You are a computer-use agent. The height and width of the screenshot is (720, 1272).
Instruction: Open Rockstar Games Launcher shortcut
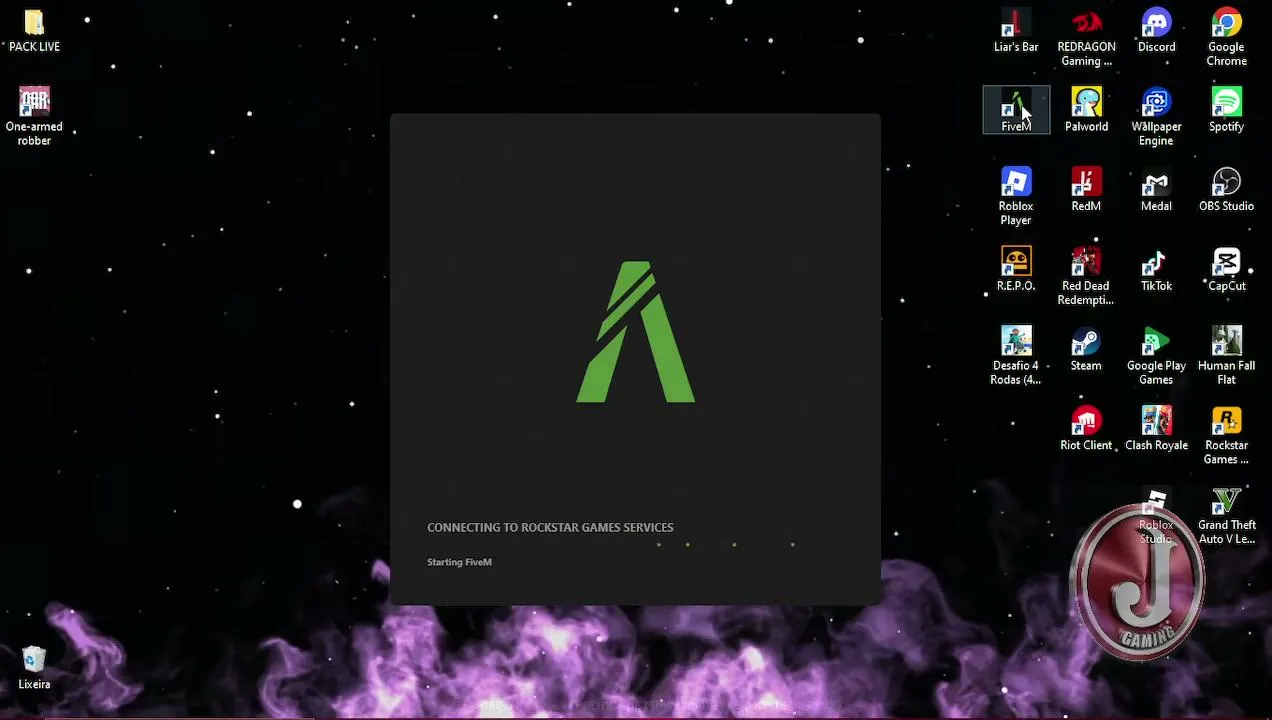click(1226, 436)
